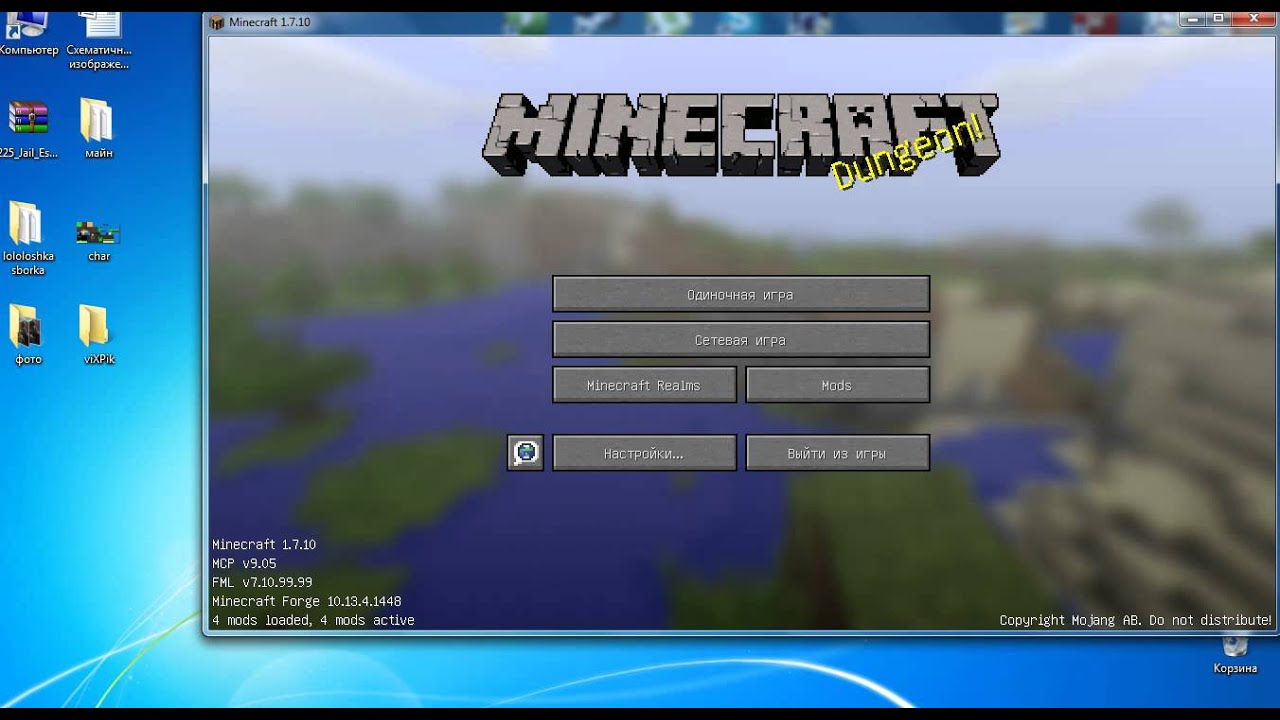Click the Minecraft 1.7.10 version text
This screenshot has width=1280, height=720.
pos(264,545)
